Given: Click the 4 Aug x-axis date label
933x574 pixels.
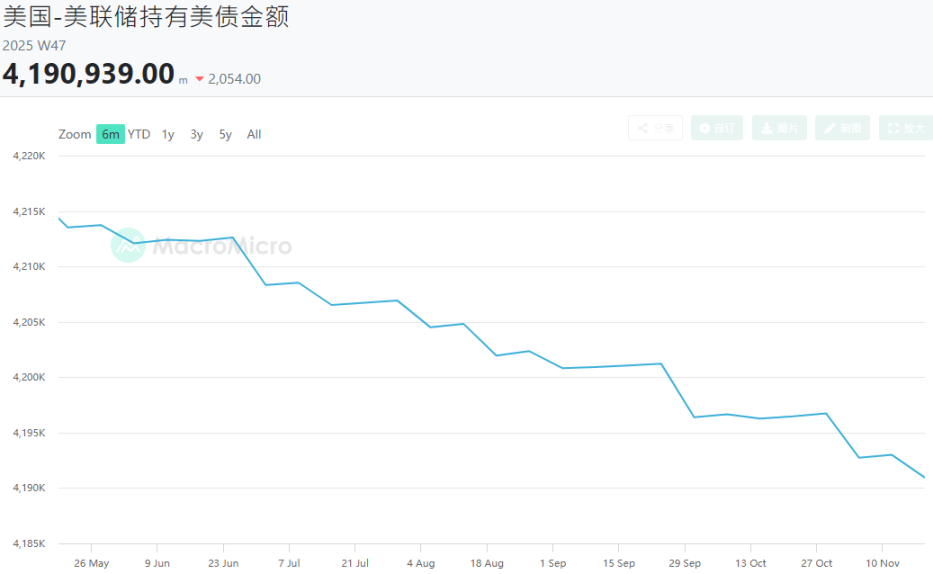Looking at the screenshot, I should pyautogui.click(x=420, y=563).
